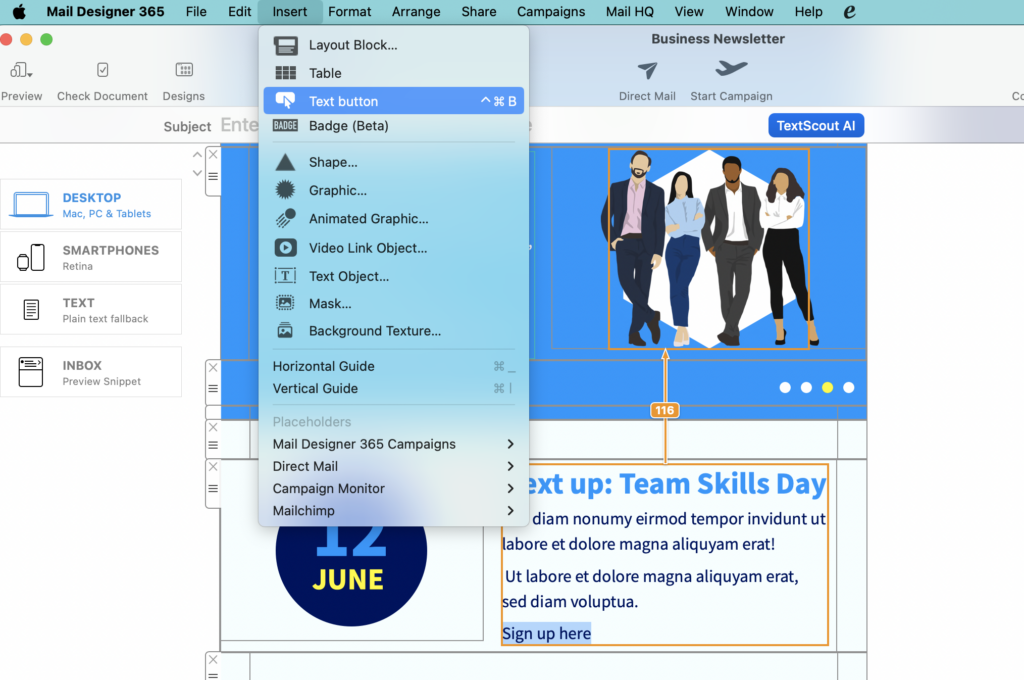This screenshot has width=1024, height=680.
Task: Remove the top header layout block
Action: click(x=213, y=155)
